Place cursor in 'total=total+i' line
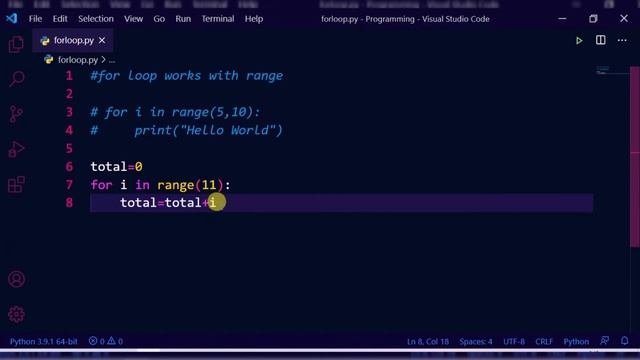The width and height of the screenshot is (640, 360). pyautogui.click(x=168, y=202)
